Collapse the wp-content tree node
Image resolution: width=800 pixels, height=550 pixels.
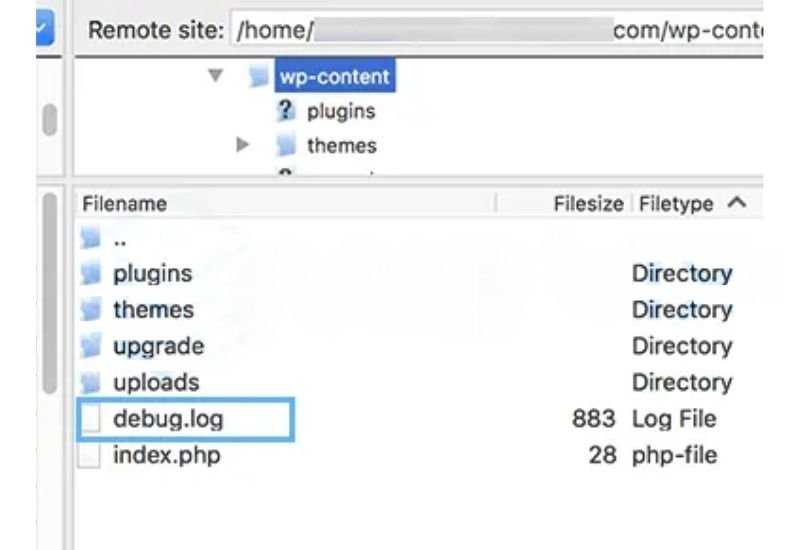coord(215,75)
